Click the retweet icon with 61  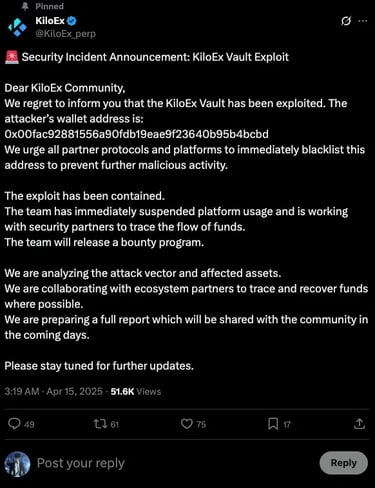pyautogui.click(x=100, y=424)
